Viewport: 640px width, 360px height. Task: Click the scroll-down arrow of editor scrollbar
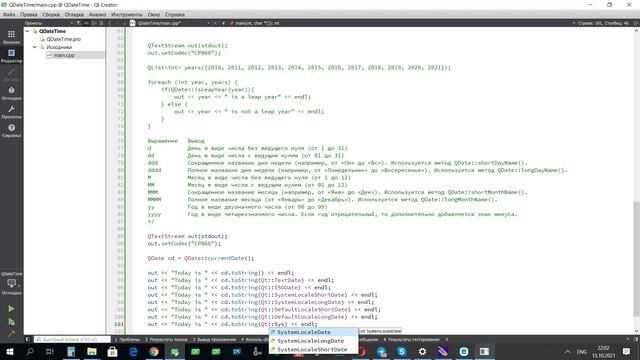coord(636,331)
